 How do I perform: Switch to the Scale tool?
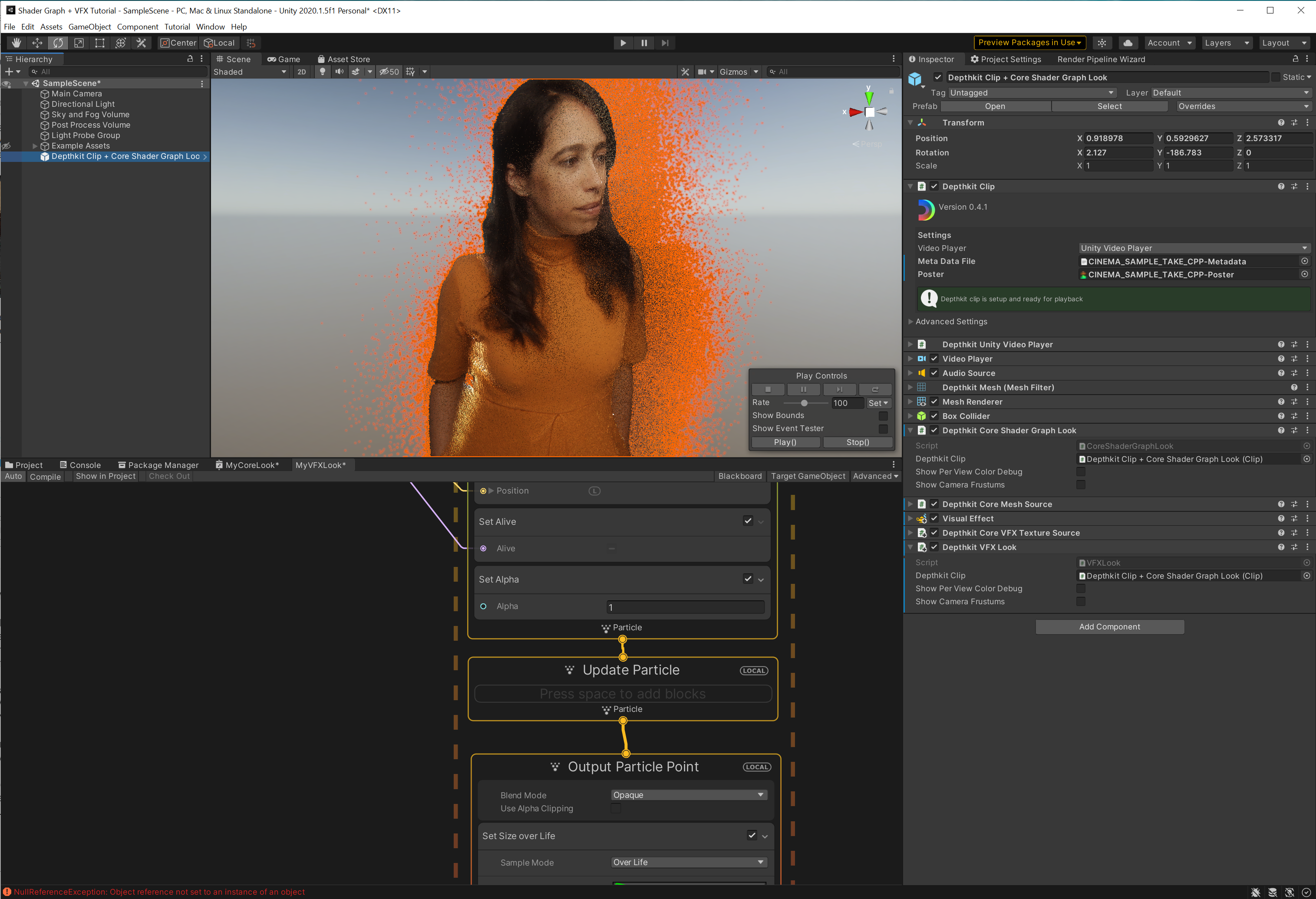(x=79, y=43)
